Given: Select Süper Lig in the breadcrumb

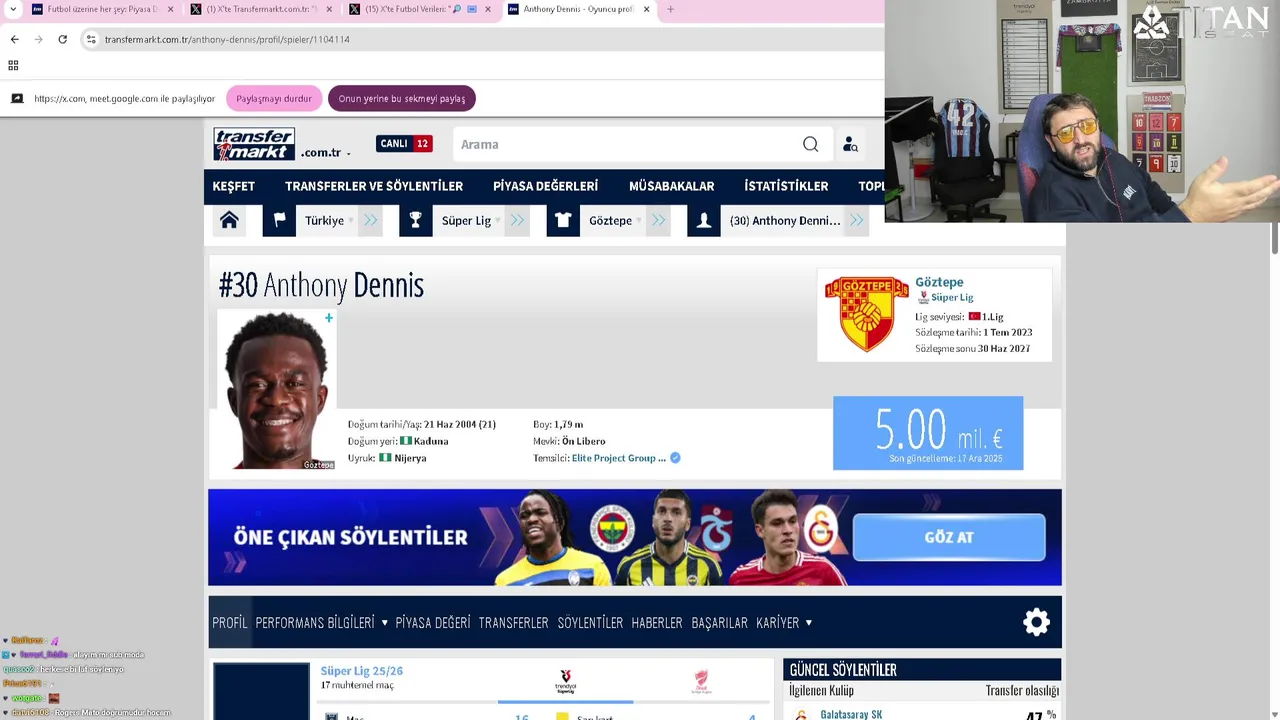Looking at the screenshot, I should click(466, 221).
